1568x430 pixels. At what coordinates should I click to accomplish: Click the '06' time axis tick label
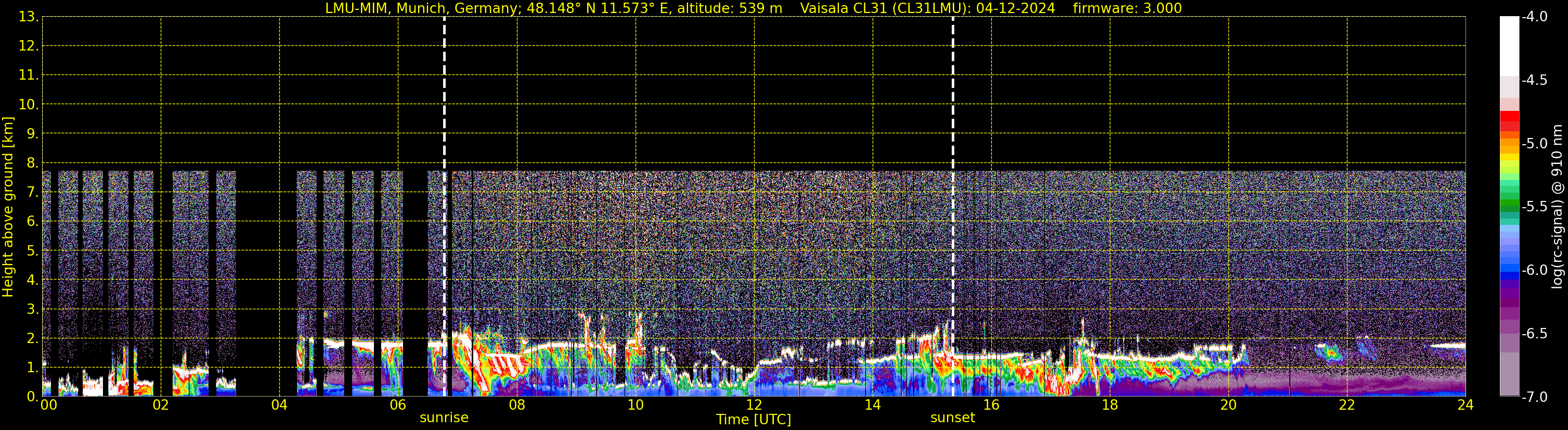click(x=398, y=406)
